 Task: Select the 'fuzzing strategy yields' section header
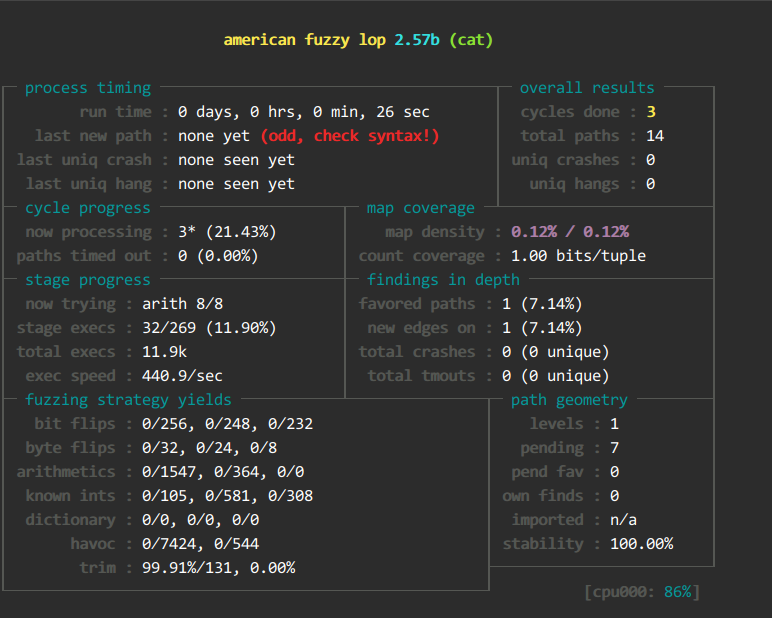128,400
